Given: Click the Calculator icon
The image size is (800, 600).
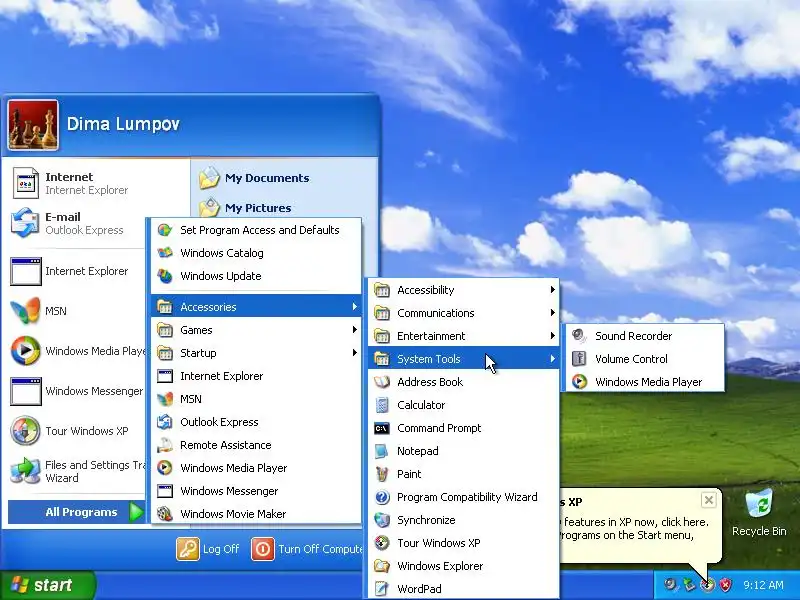Looking at the screenshot, I should pos(382,405).
